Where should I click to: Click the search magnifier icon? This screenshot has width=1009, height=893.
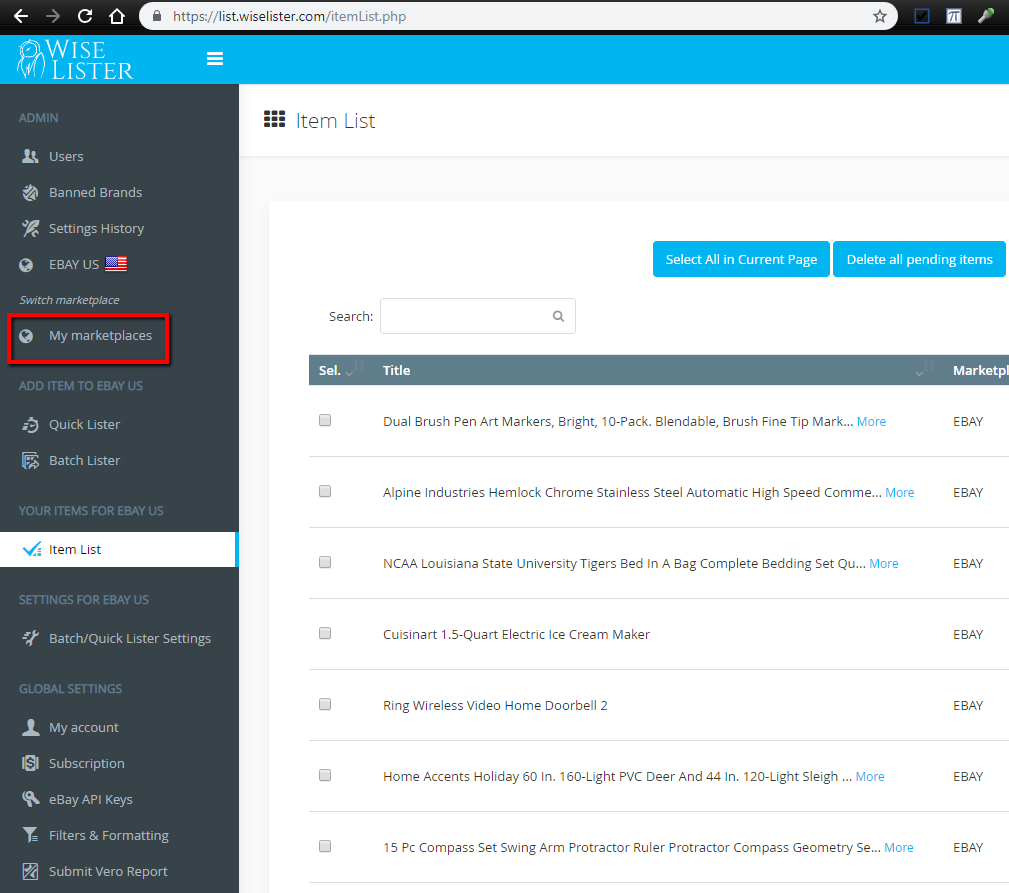(558, 316)
